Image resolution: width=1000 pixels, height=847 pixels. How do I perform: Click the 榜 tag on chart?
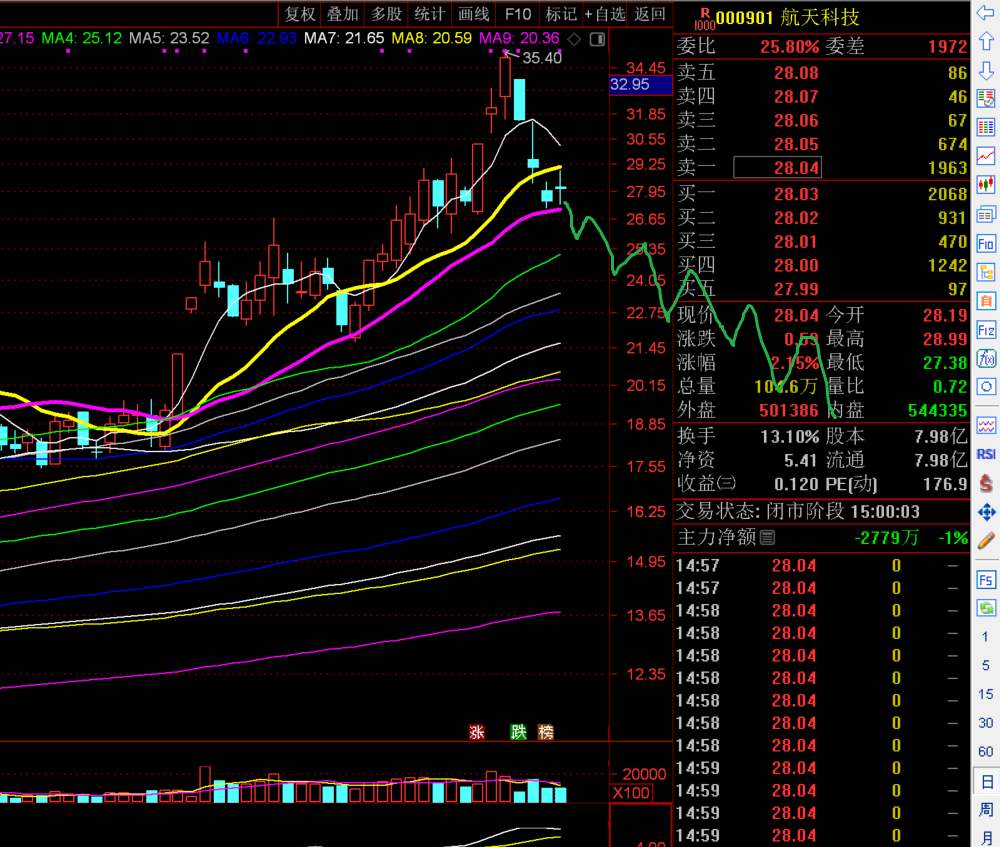point(546,732)
